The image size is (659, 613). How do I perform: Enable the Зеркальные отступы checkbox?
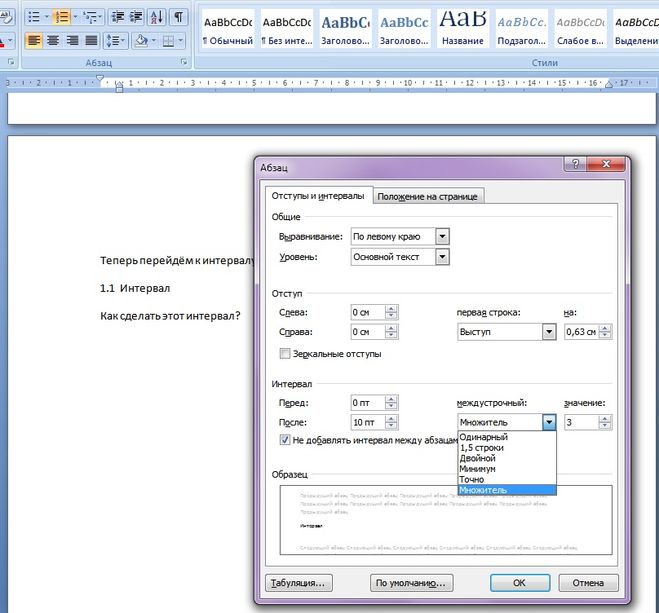285,353
